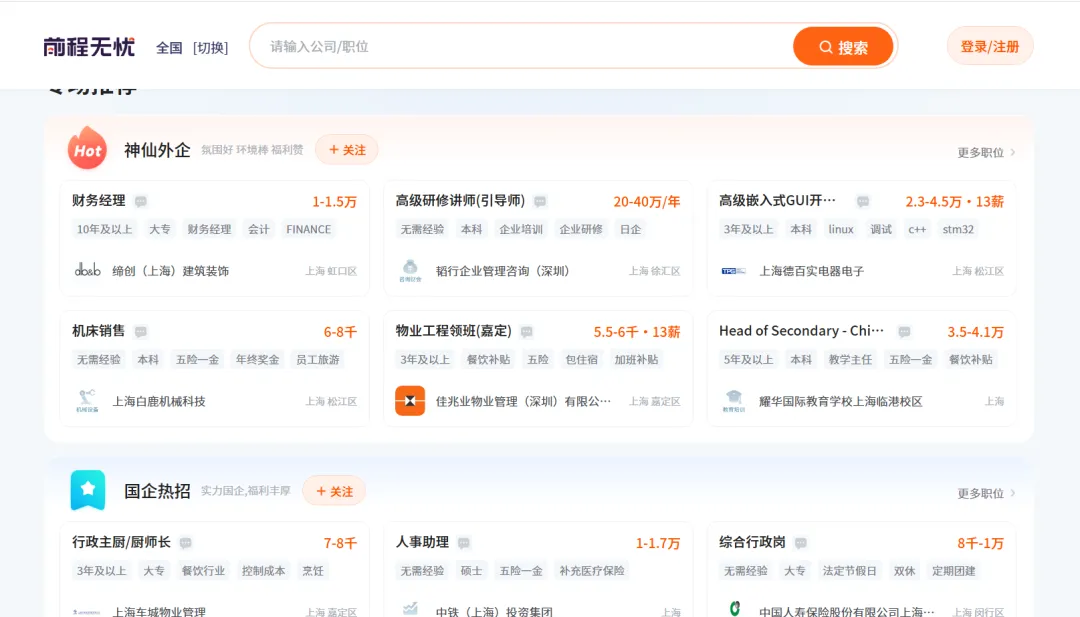Click the chat icon next to 行政主厨/厨师长
The width and height of the screenshot is (1080, 617).
[185, 543]
